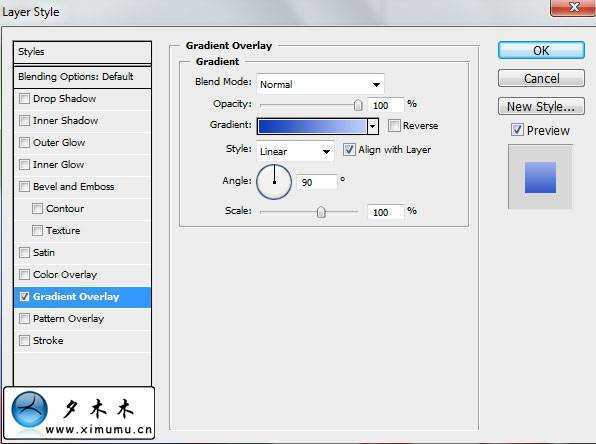Select the Satin style label
This screenshot has width=596, height=444.
pos(44,253)
